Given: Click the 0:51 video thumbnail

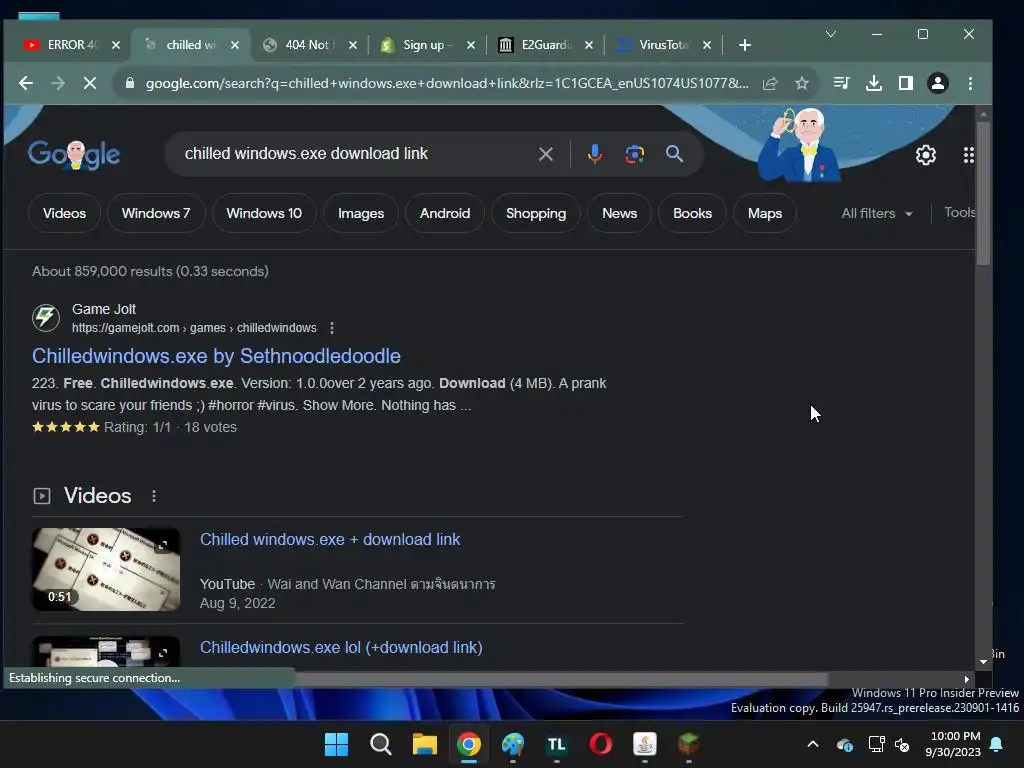Looking at the screenshot, I should point(106,569).
